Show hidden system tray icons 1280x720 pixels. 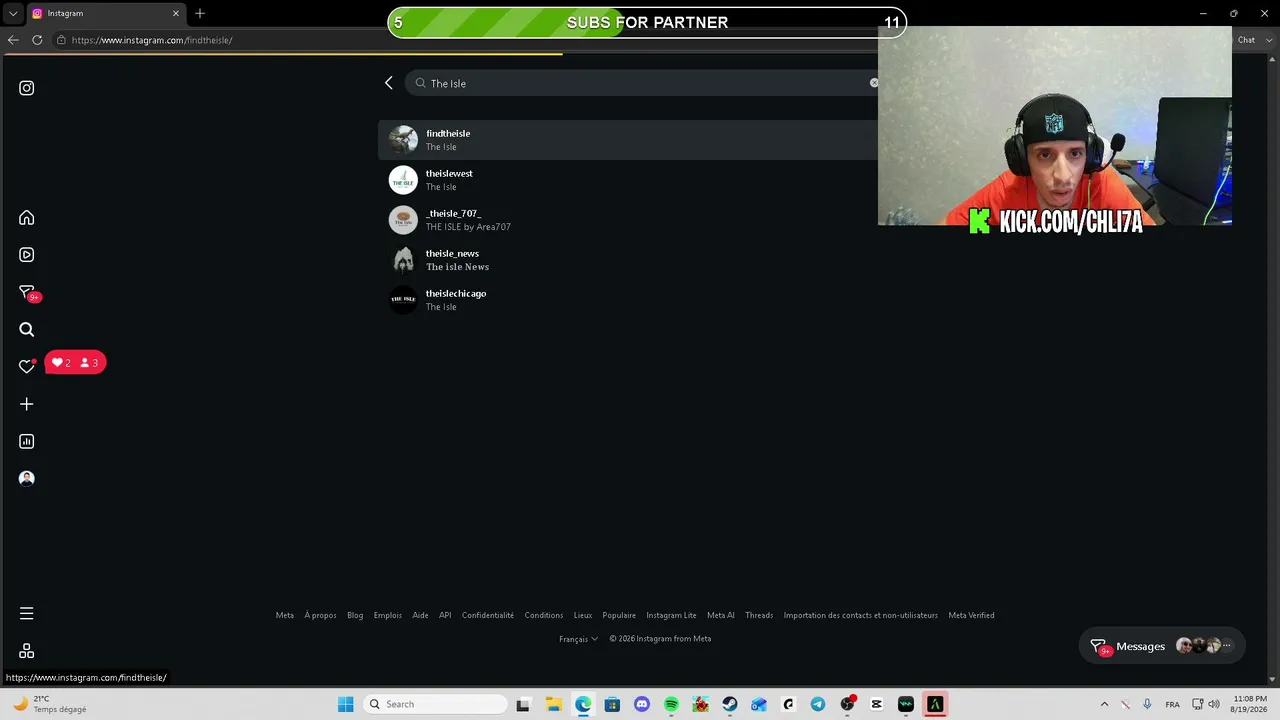(x=1104, y=704)
